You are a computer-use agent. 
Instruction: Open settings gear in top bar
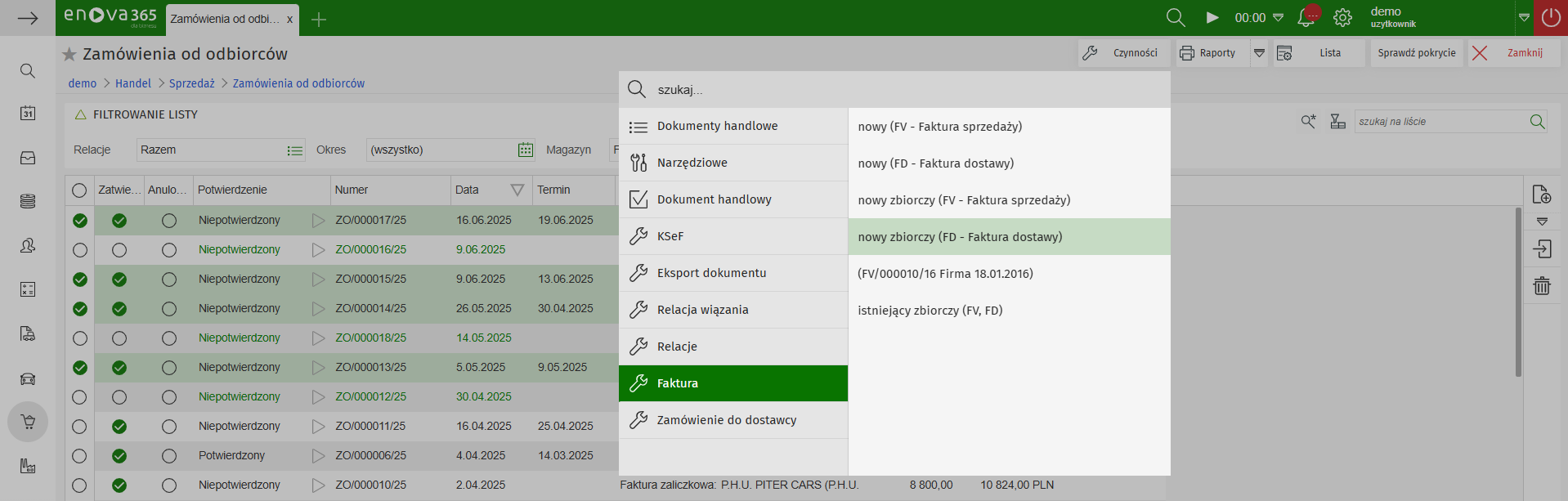(x=1342, y=18)
